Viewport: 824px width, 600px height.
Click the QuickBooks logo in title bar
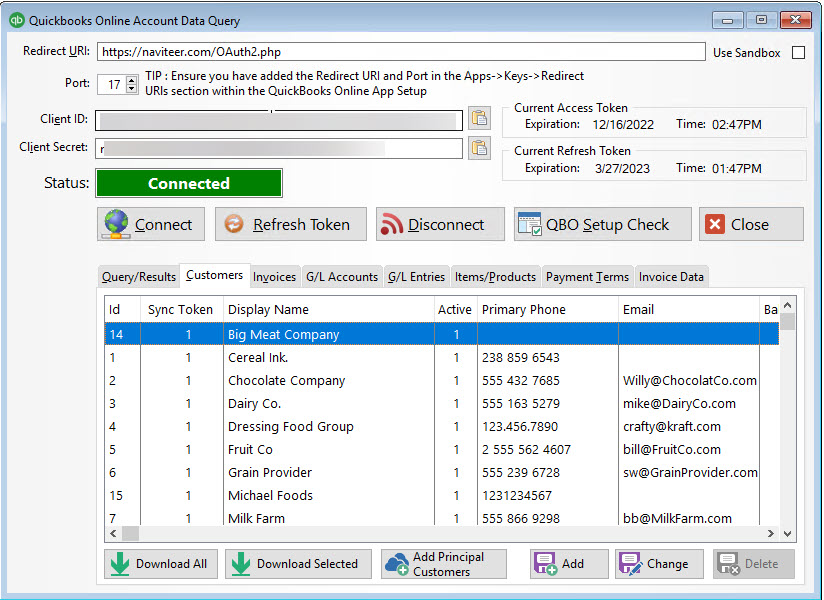(17, 20)
